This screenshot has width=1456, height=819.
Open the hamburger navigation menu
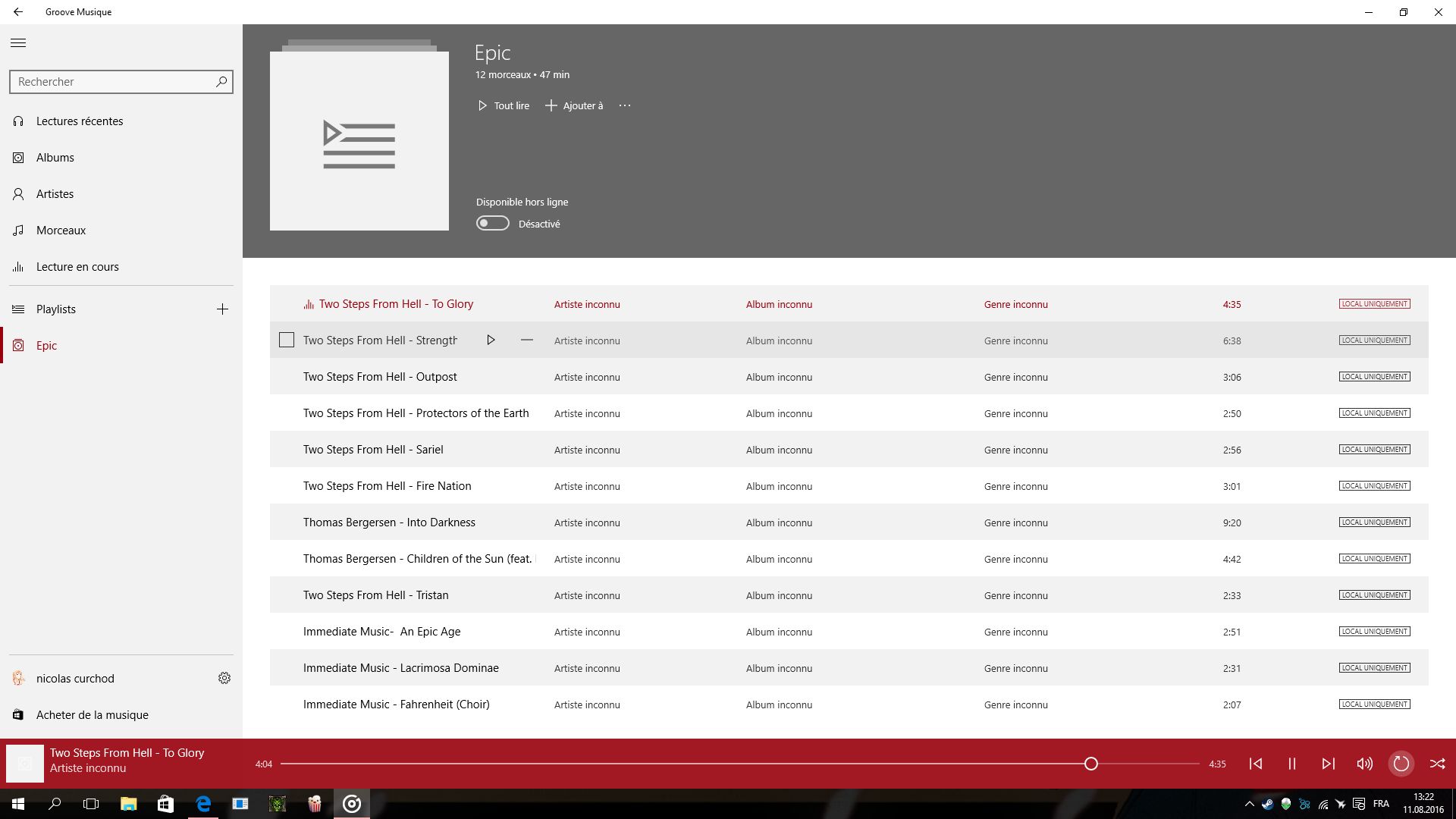point(18,43)
